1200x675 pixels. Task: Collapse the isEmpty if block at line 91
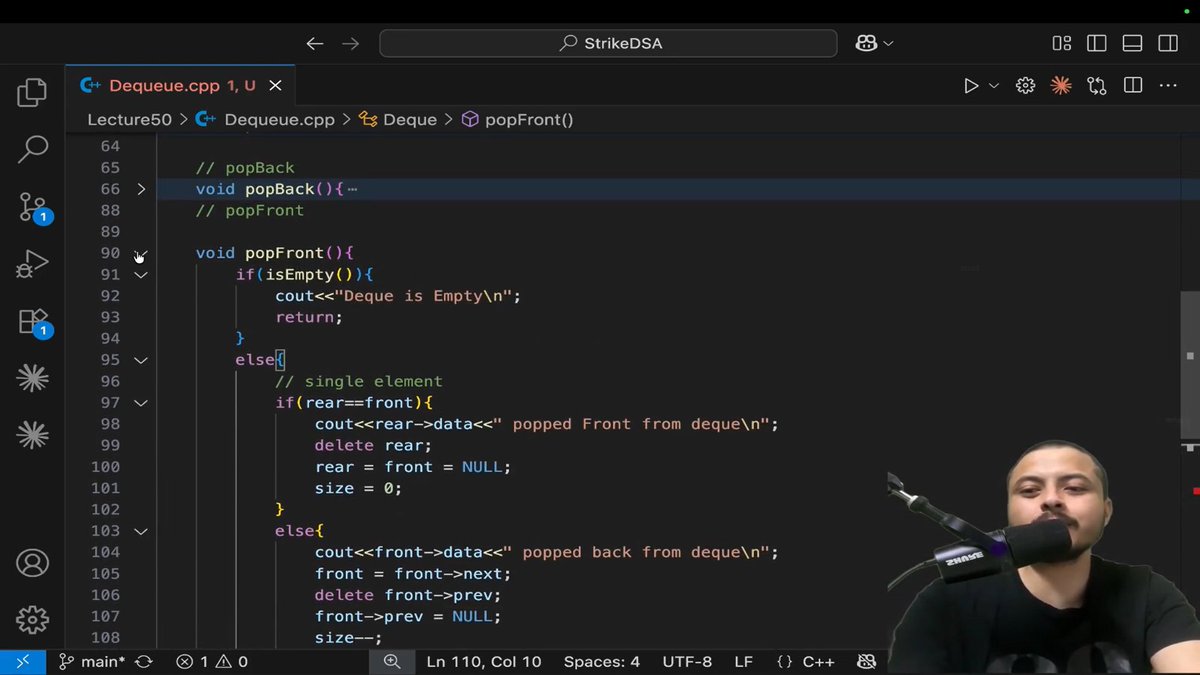[141, 274]
